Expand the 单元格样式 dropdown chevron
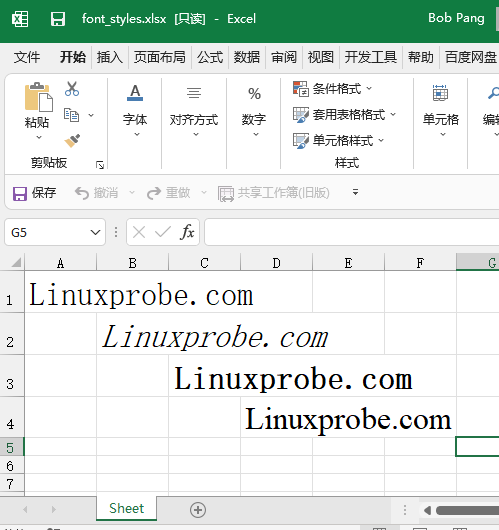This screenshot has width=499, height=530. (381, 140)
